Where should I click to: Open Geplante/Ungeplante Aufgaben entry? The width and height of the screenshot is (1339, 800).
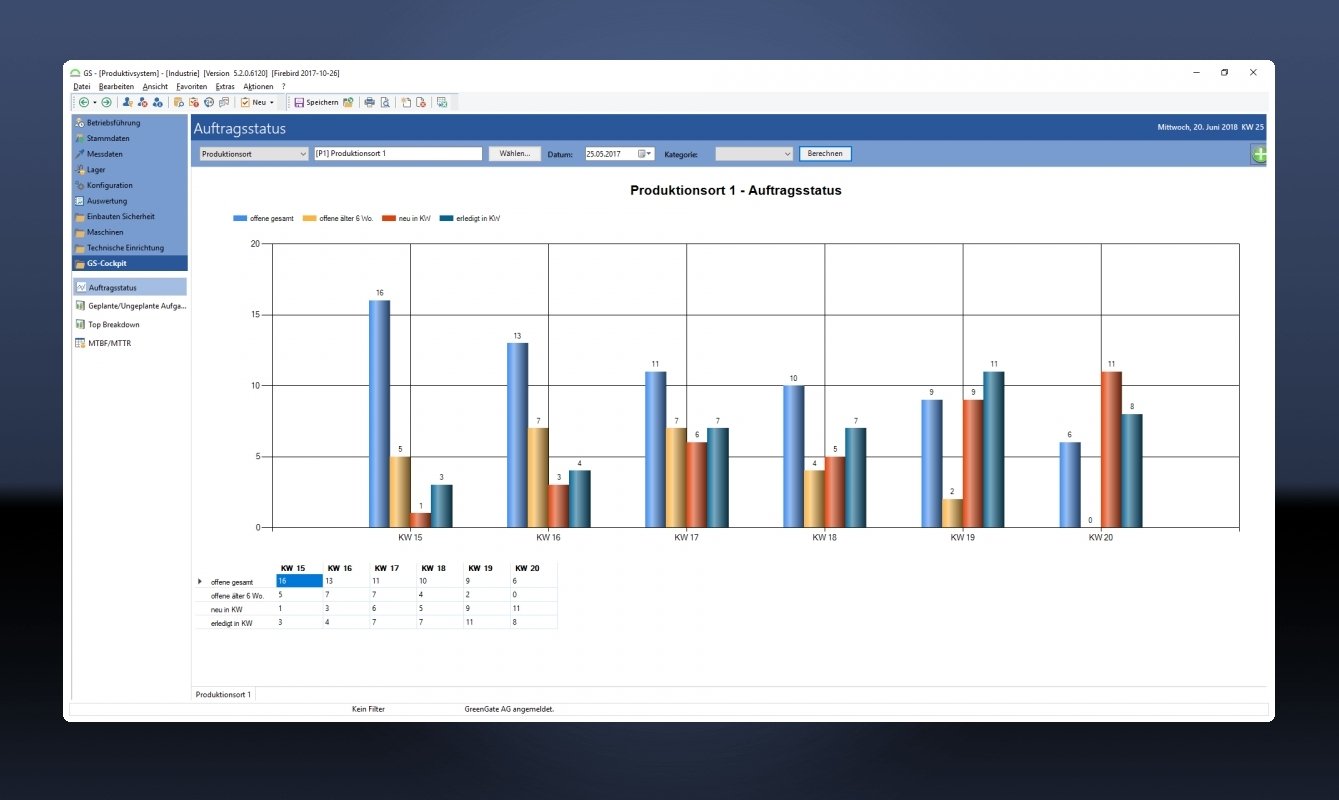[130, 306]
